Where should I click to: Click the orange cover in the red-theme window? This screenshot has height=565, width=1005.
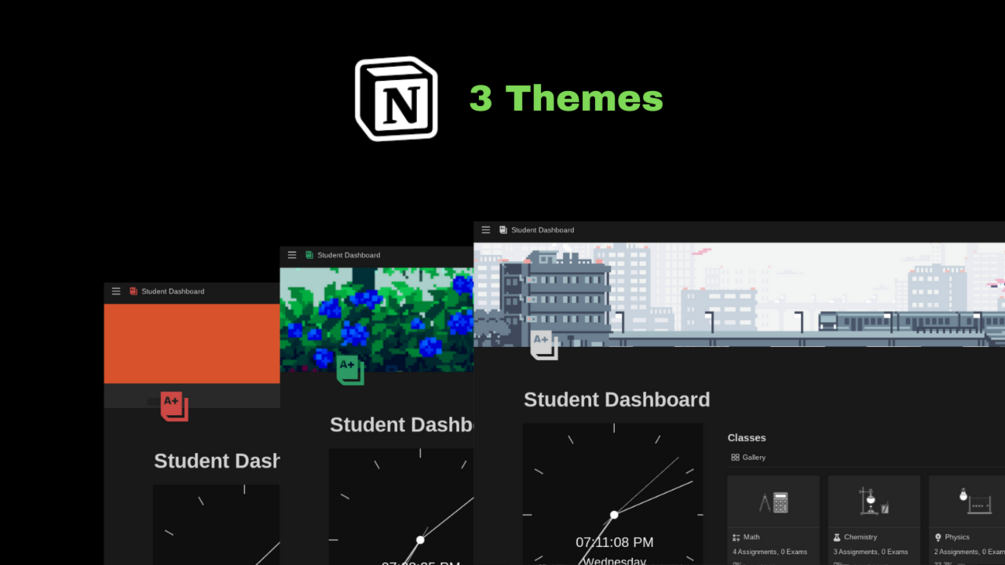192,344
